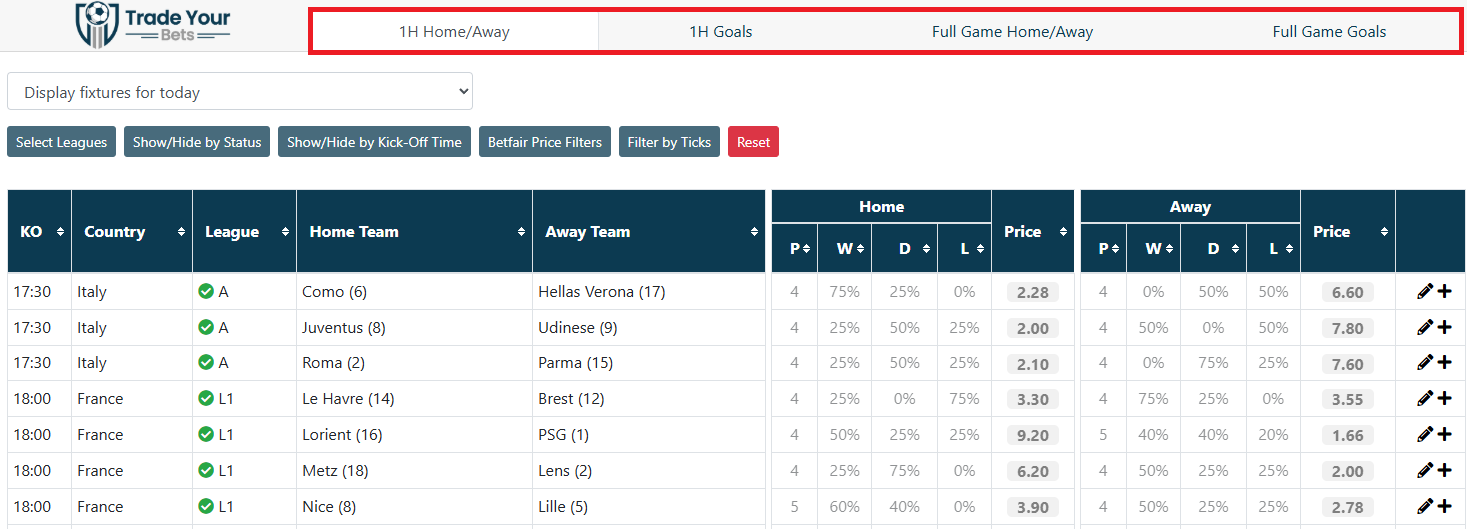Click the plus icon for Juventus row
Image resolution: width=1467 pixels, height=529 pixels.
click(1444, 327)
